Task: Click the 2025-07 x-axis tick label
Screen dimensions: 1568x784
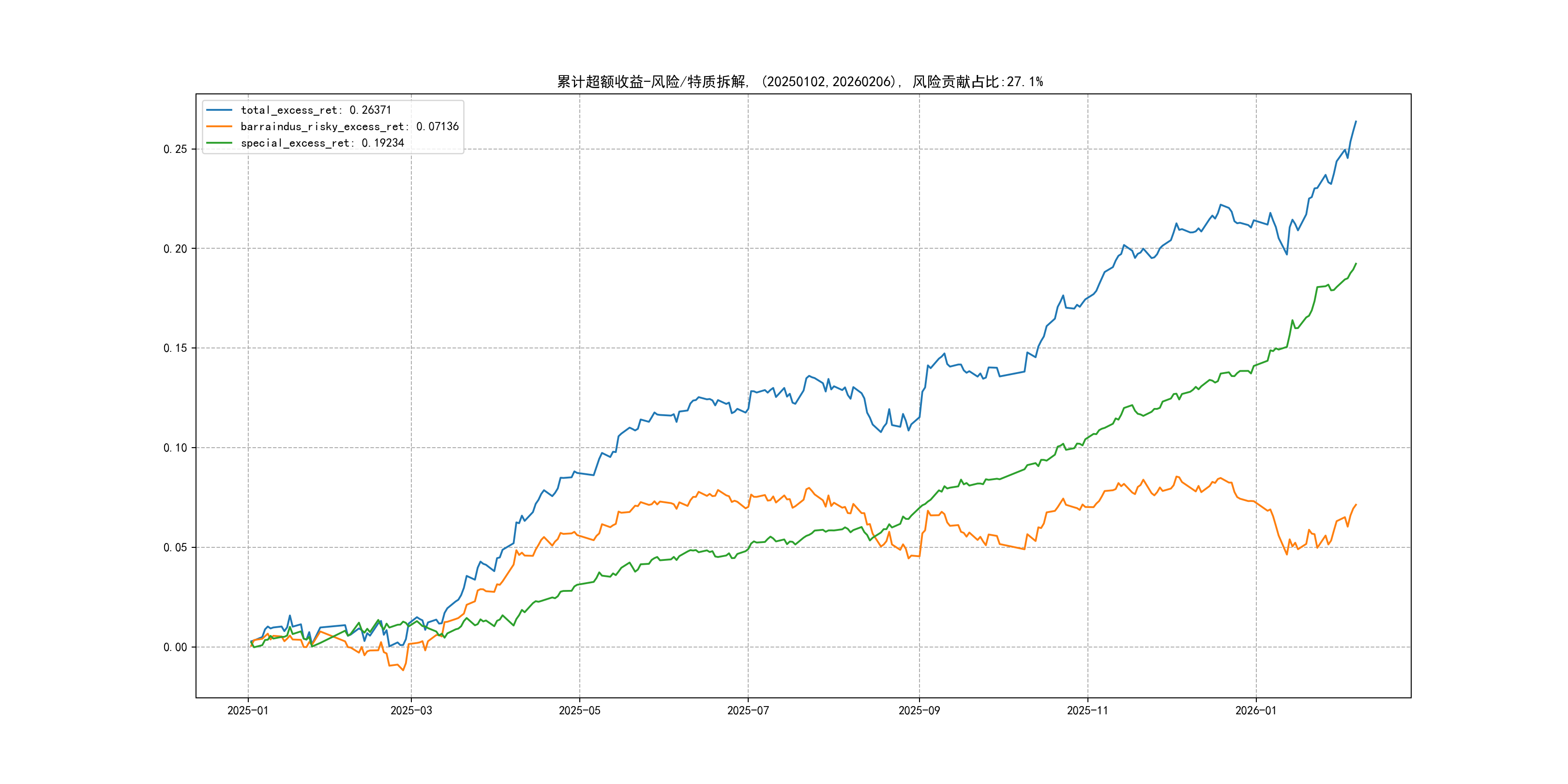Action: (x=748, y=710)
